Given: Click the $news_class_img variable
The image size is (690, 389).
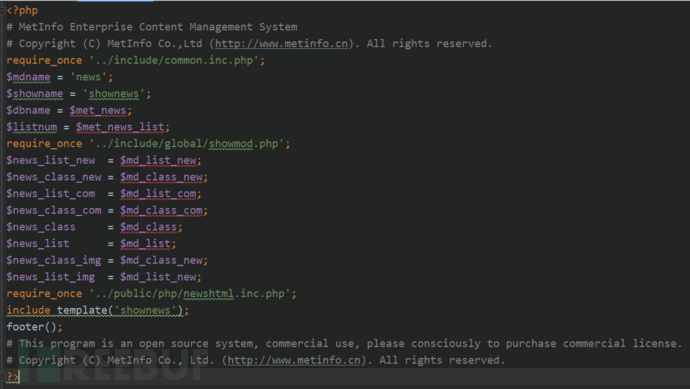Looking at the screenshot, I should pos(54,261).
